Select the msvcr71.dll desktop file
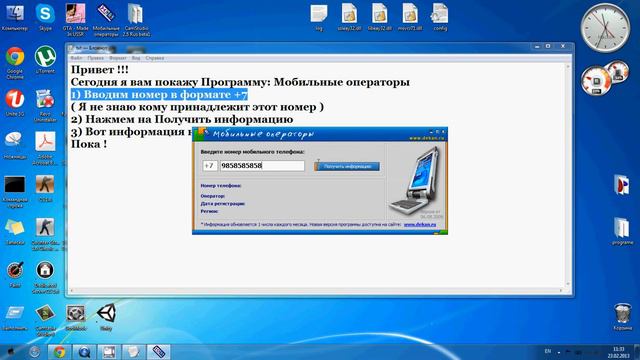This screenshot has height=360, width=640. [410, 16]
